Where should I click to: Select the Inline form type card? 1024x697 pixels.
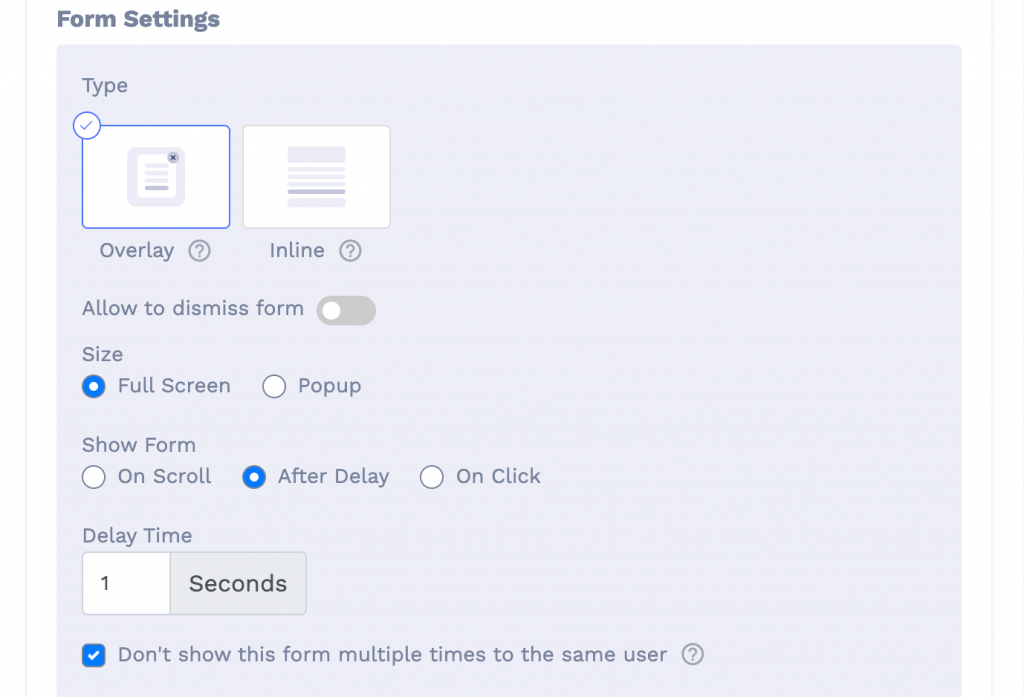coord(317,176)
